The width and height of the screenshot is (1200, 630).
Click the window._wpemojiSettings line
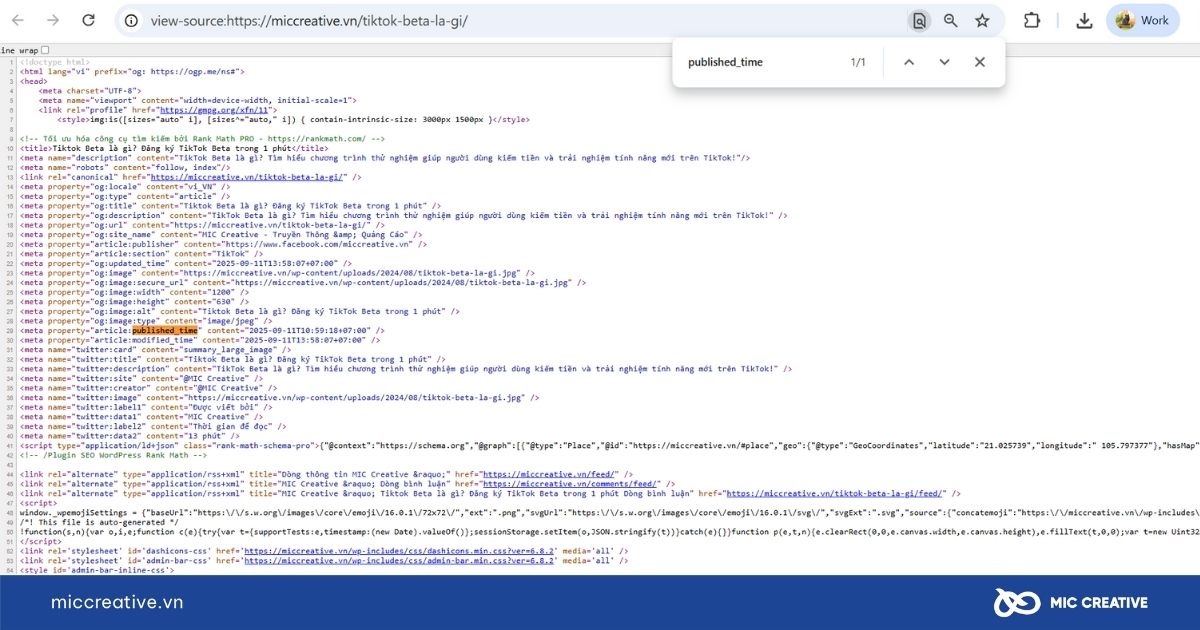610,513
